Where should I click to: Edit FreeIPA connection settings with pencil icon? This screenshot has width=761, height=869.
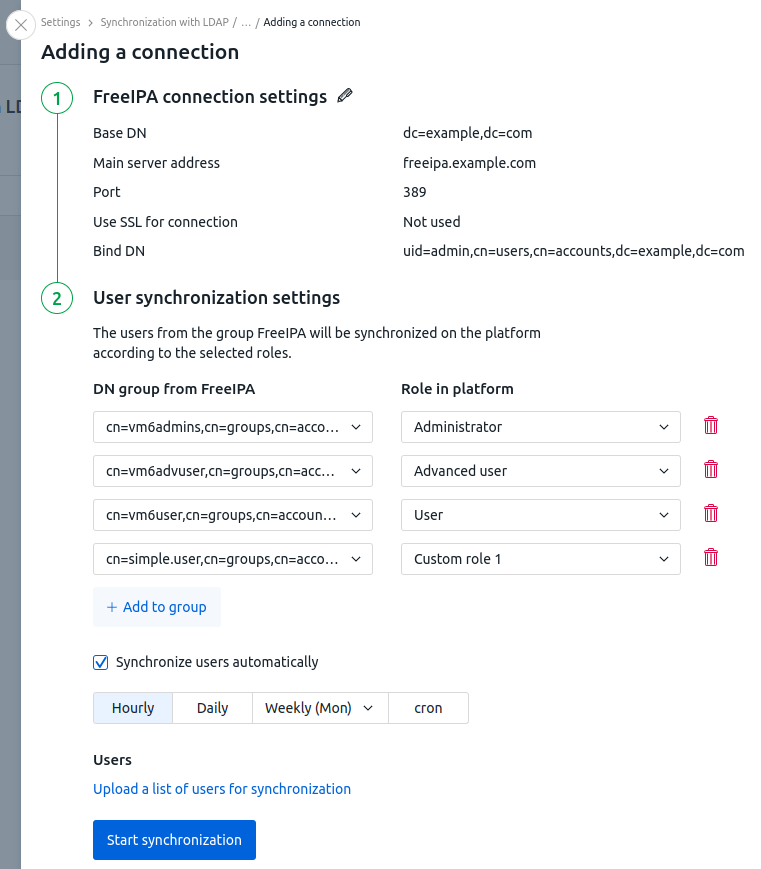[x=345, y=96]
